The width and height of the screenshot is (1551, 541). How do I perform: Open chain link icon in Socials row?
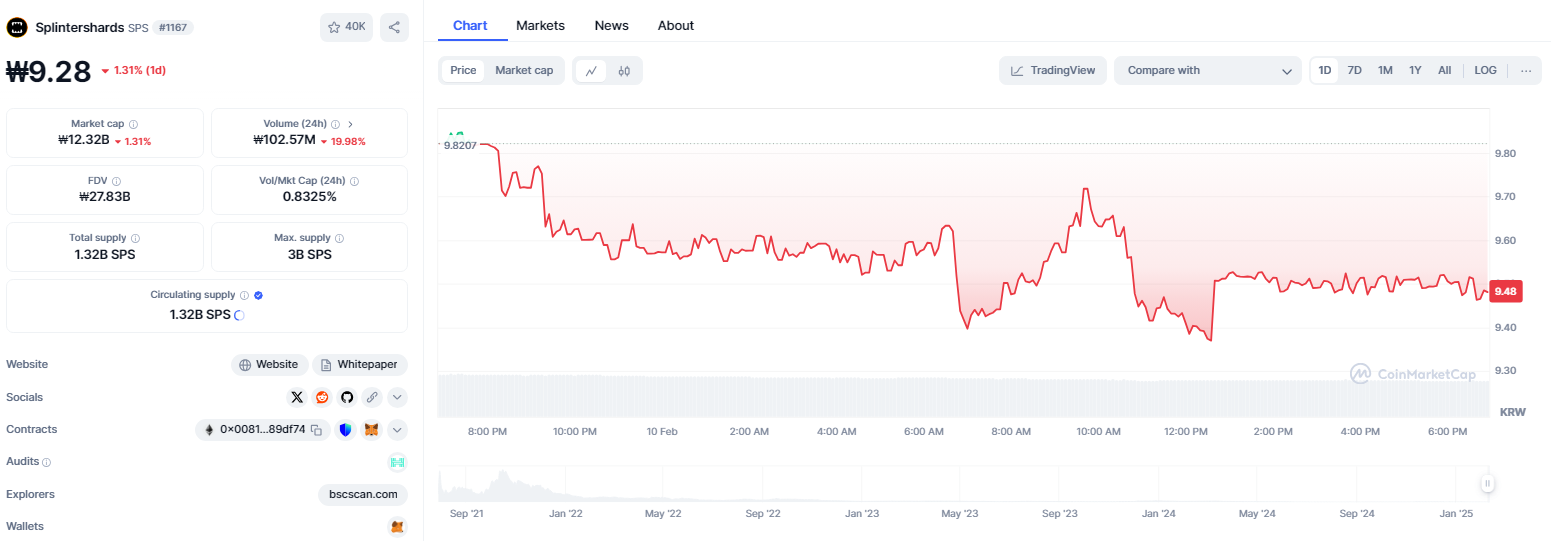[372, 397]
